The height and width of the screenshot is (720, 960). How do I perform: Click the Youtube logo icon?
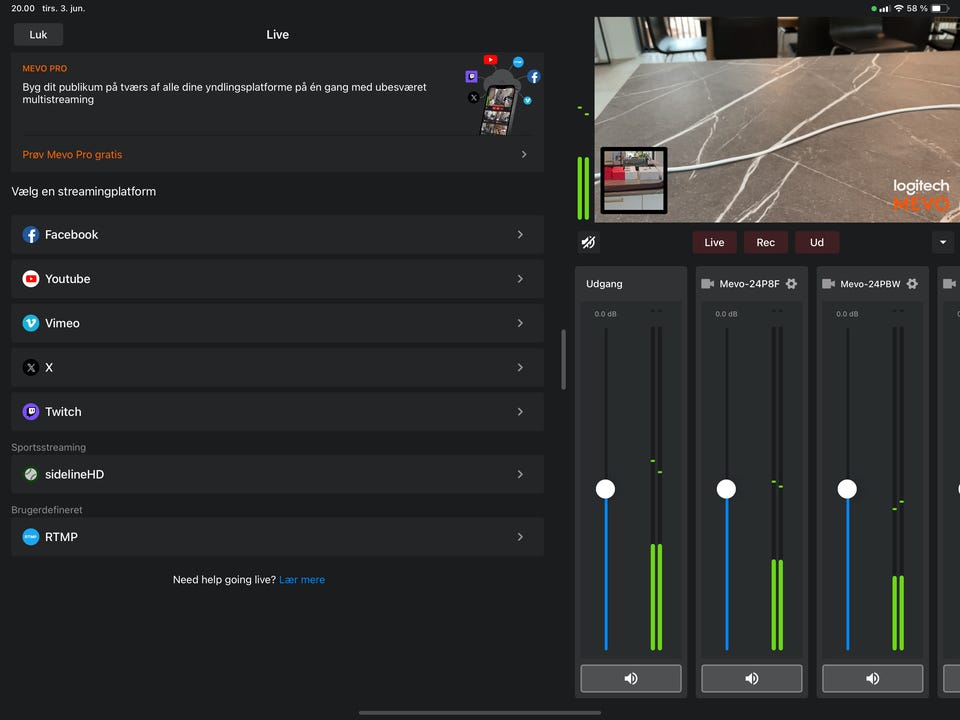(31, 279)
